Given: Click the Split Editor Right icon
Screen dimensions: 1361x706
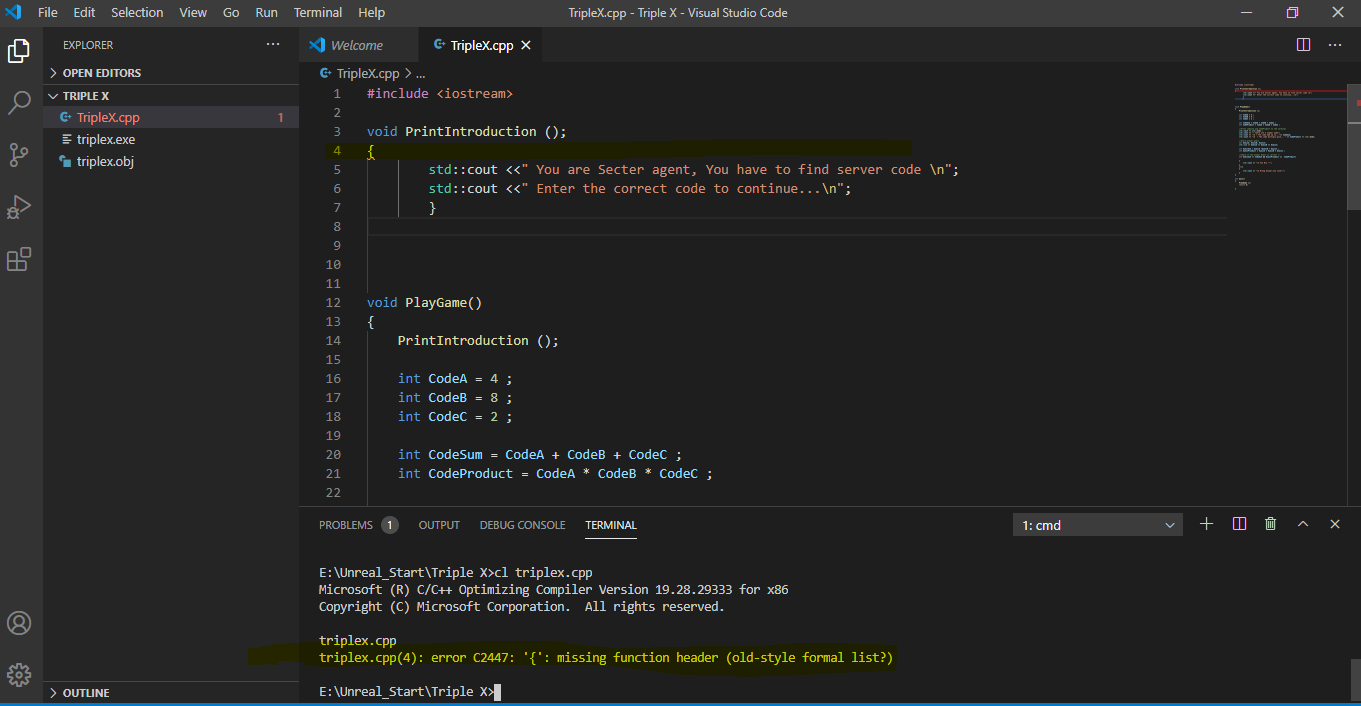Looking at the screenshot, I should pos(1303,45).
